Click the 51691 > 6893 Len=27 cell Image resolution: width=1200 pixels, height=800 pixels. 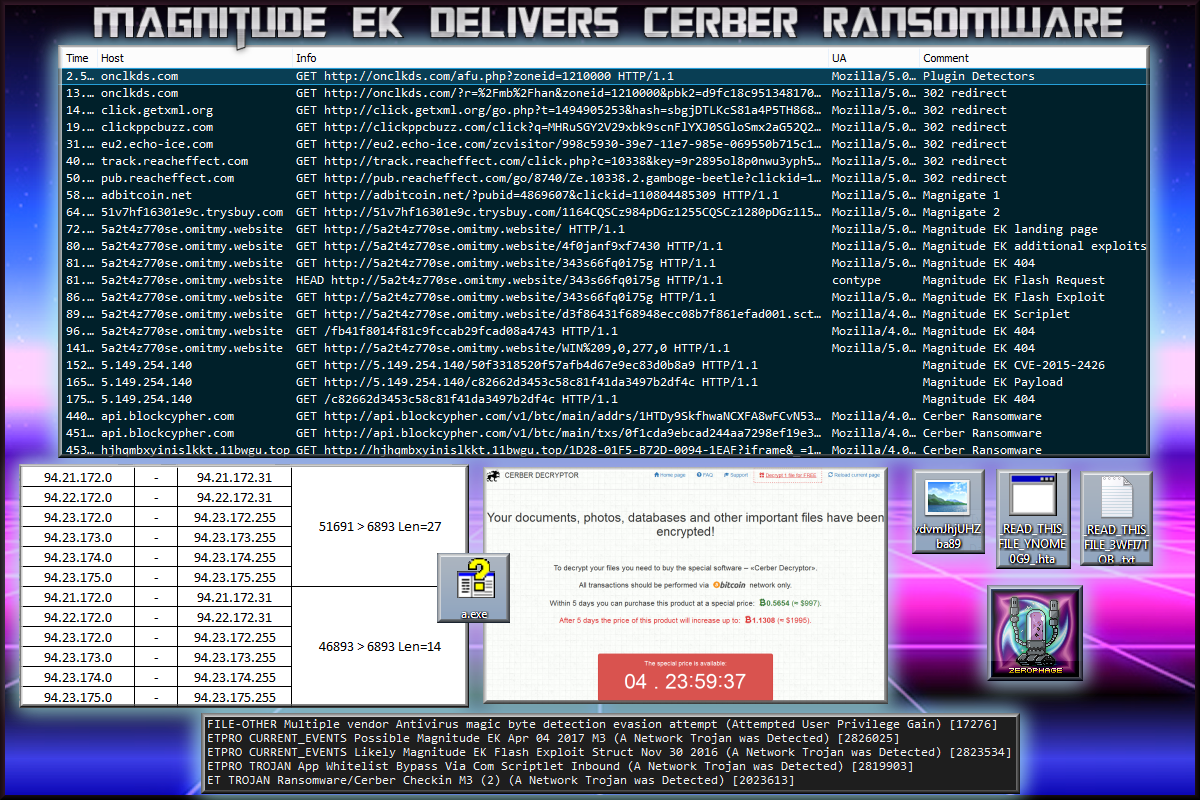click(379, 526)
